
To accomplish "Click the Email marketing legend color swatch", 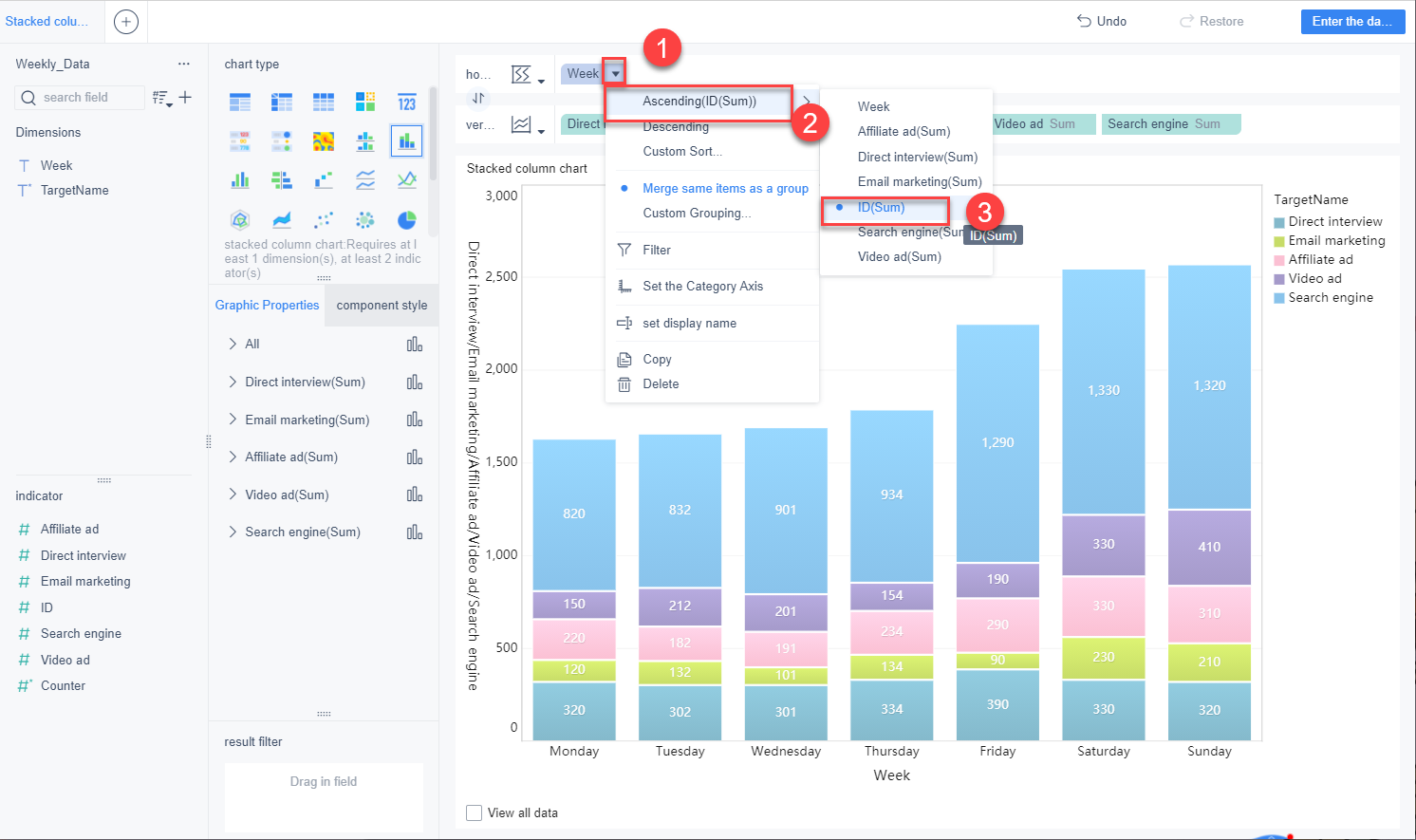I will 1279,241.
